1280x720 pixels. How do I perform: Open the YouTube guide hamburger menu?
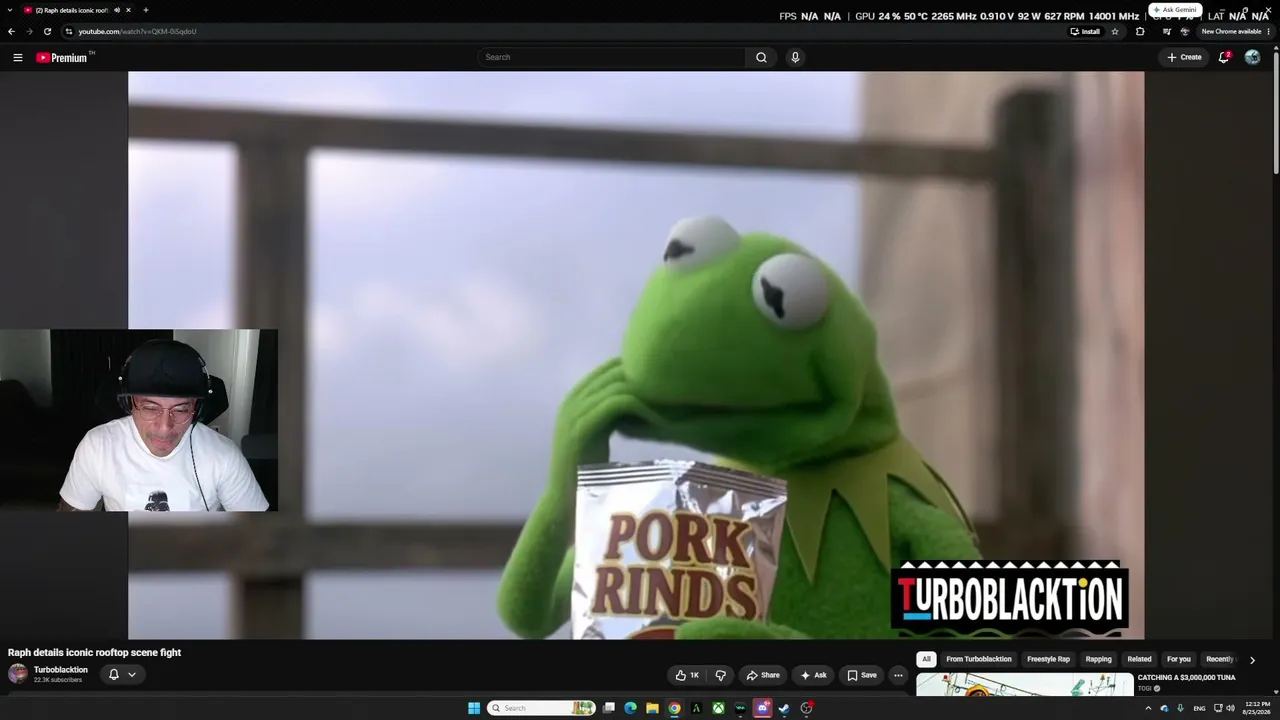click(17, 57)
